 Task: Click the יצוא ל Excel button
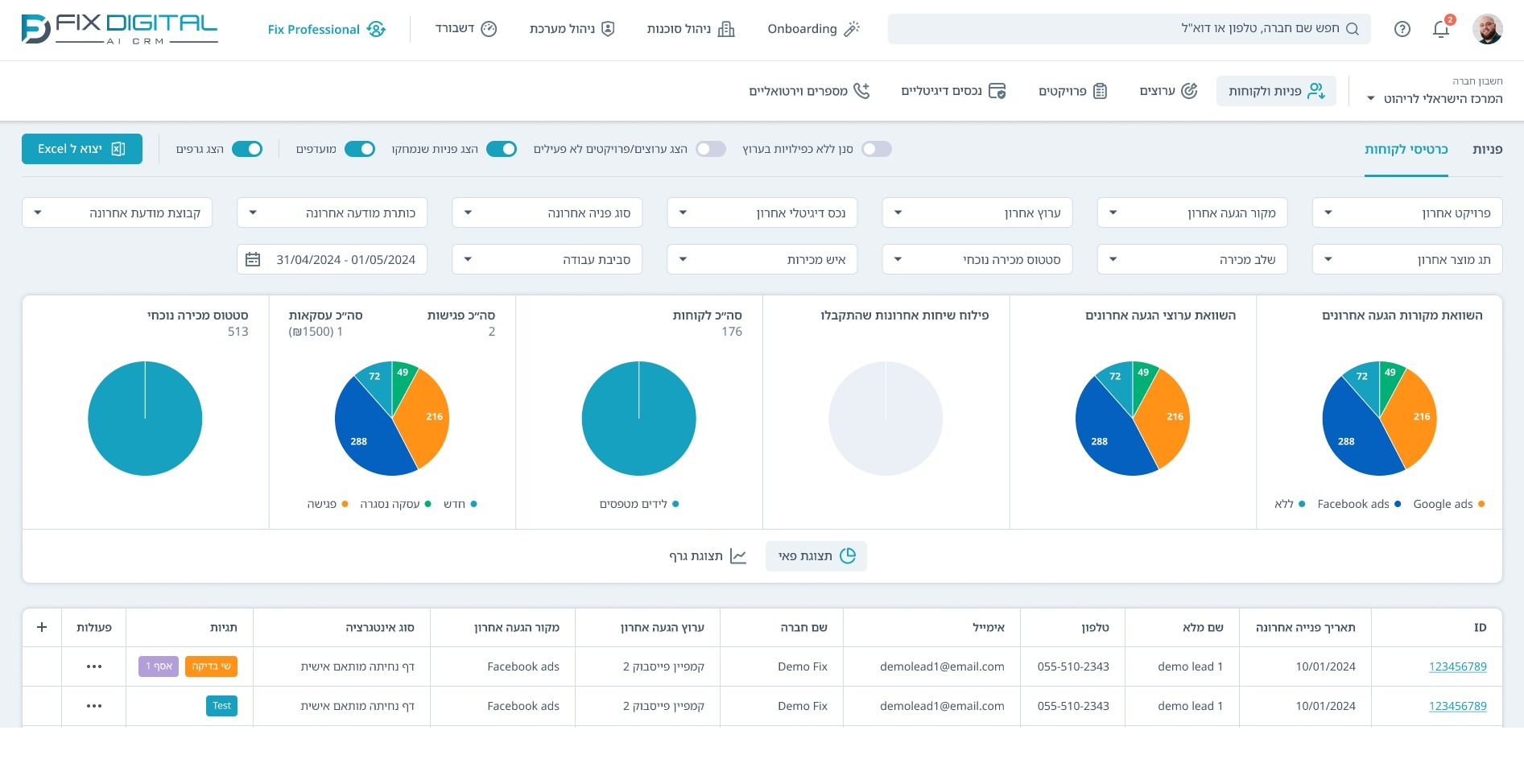coord(82,149)
